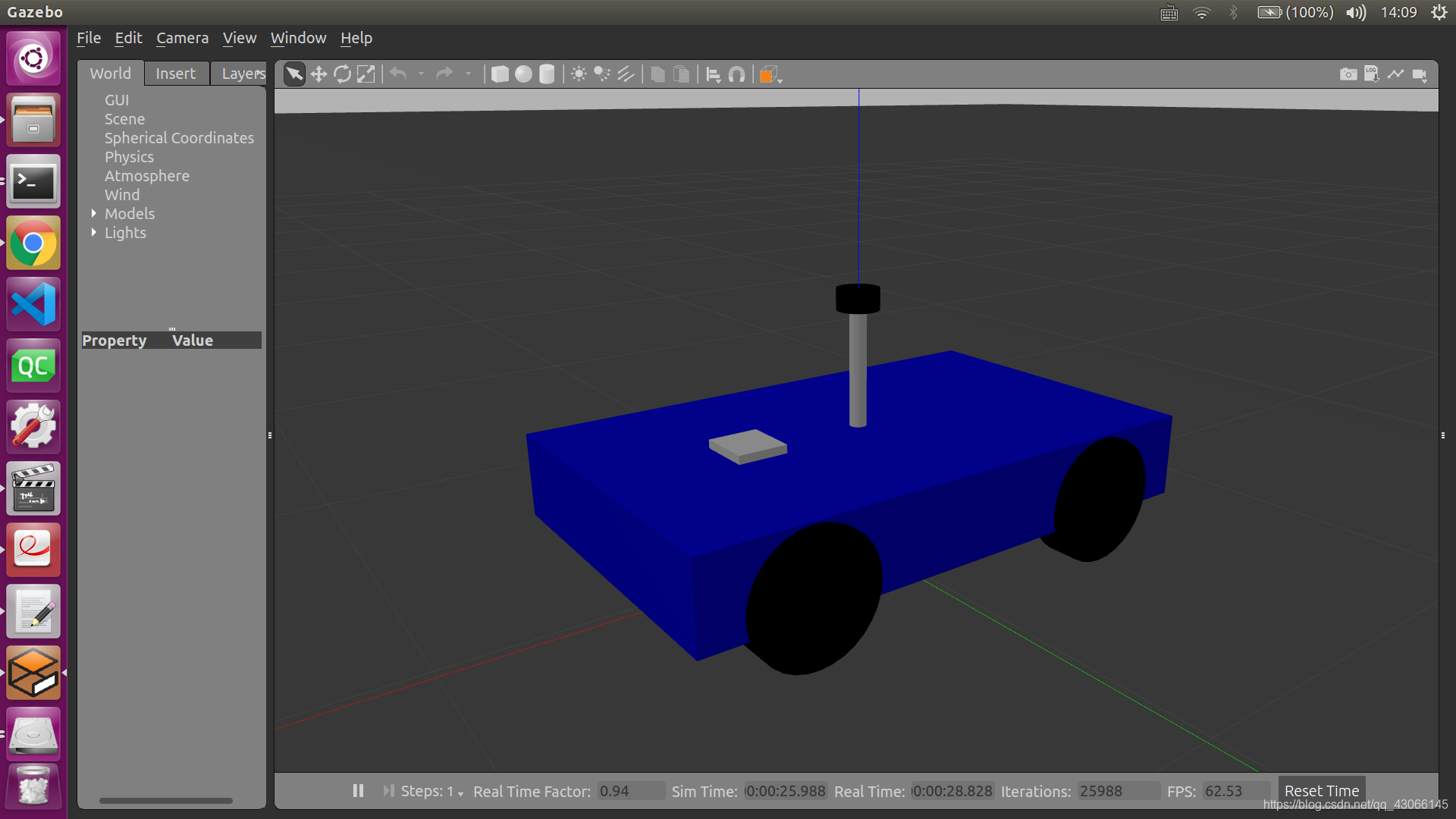Expand the Models tree item
The height and width of the screenshot is (819, 1456).
tap(94, 214)
